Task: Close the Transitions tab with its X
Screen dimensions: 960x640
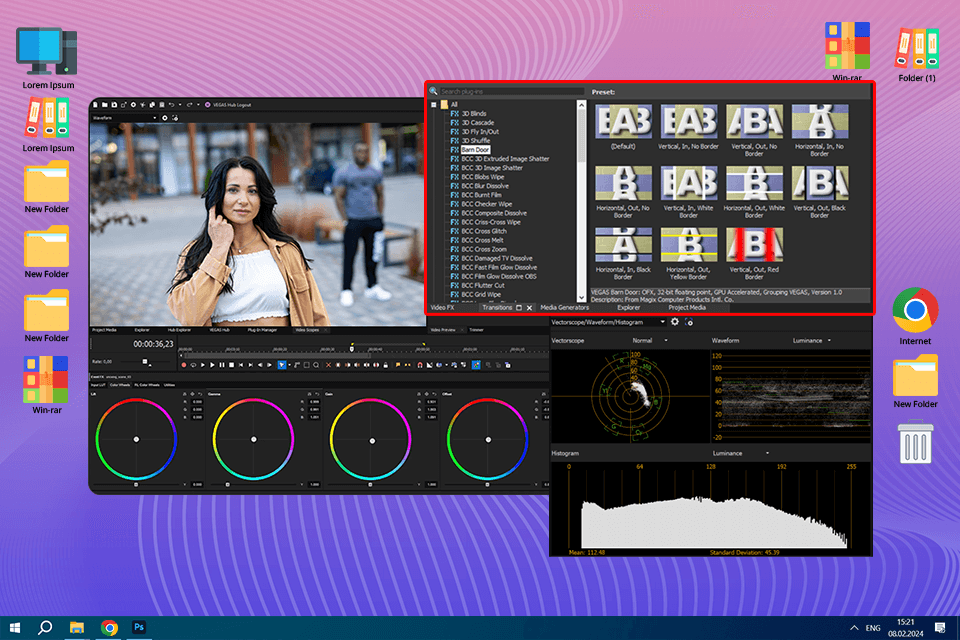Action: pos(529,307)
